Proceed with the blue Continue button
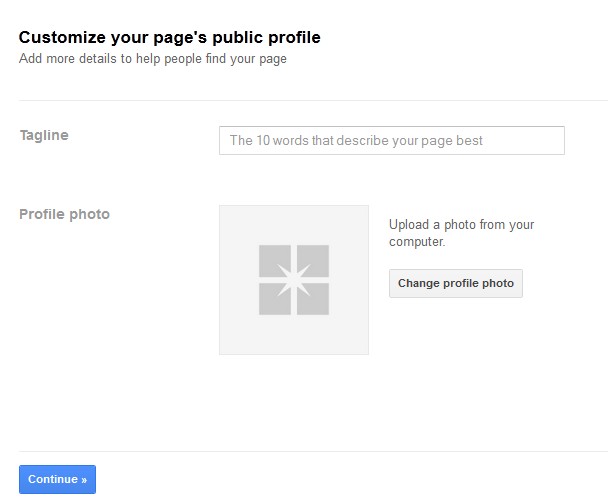The height and width of the screenshot is (504, 608). point(57,479)
